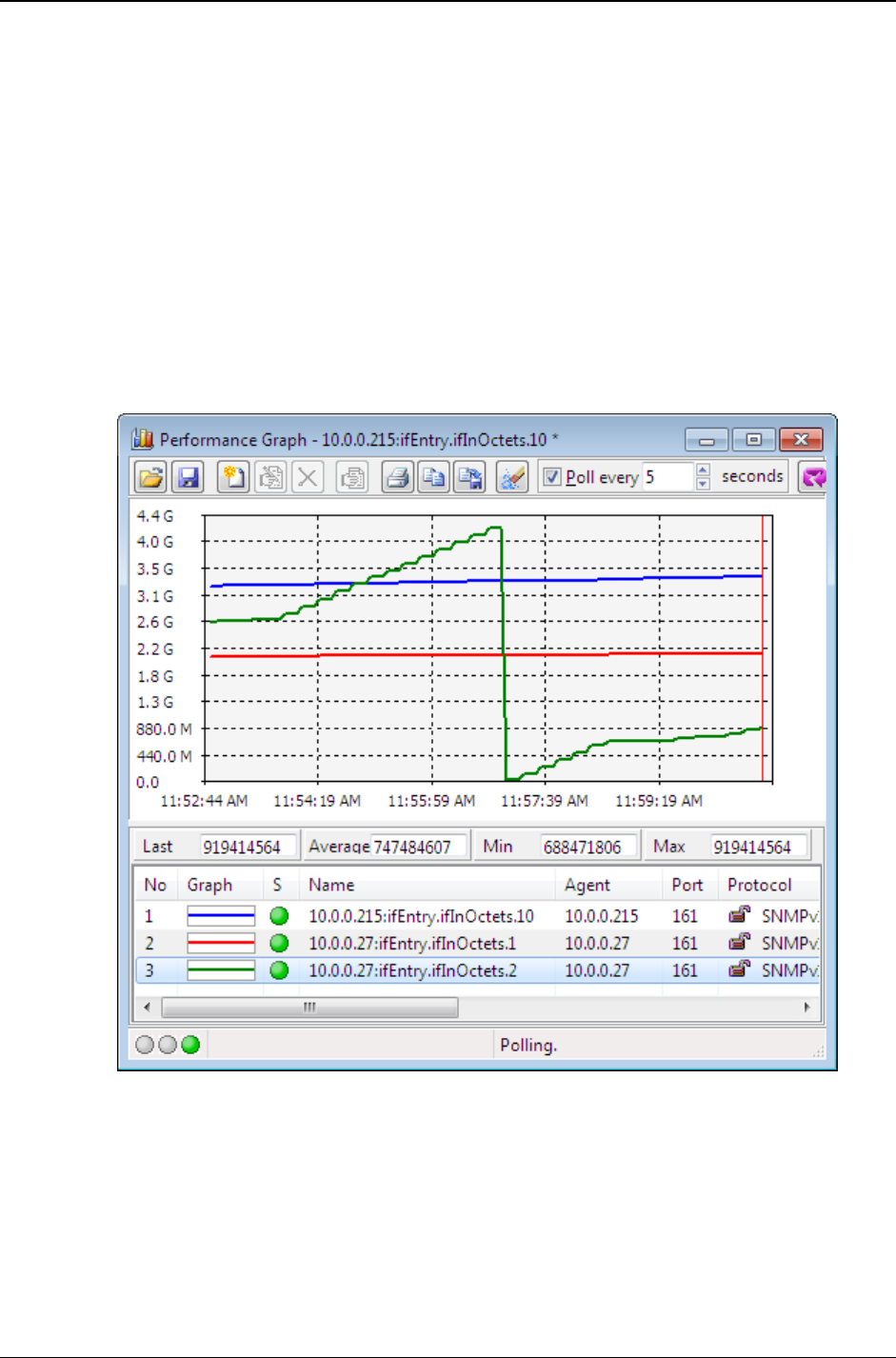This screenshot has width=896, height=1358.
Task: Click the row number 2 cell
Action: [x=149, y=944]
